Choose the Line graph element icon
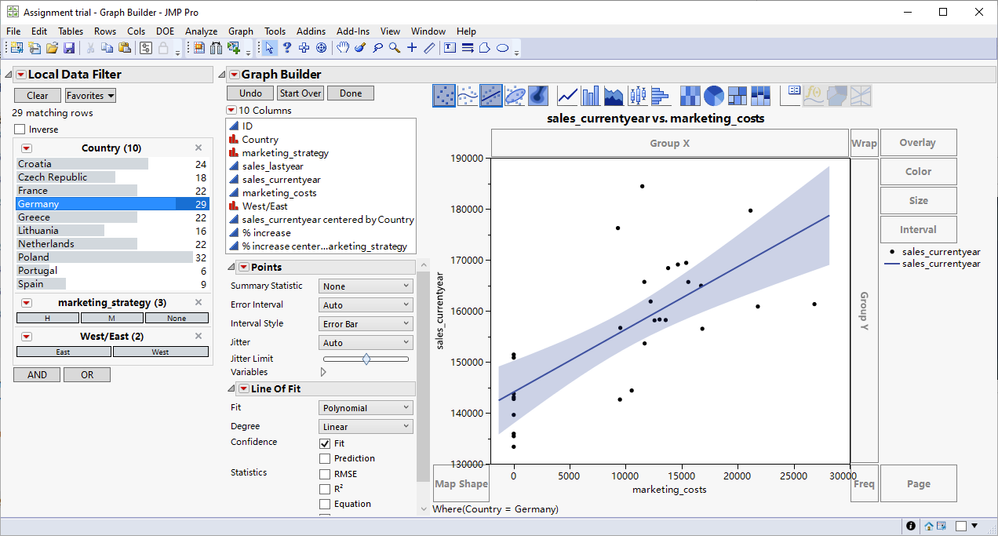998x536 pixels. pos(567,95)
